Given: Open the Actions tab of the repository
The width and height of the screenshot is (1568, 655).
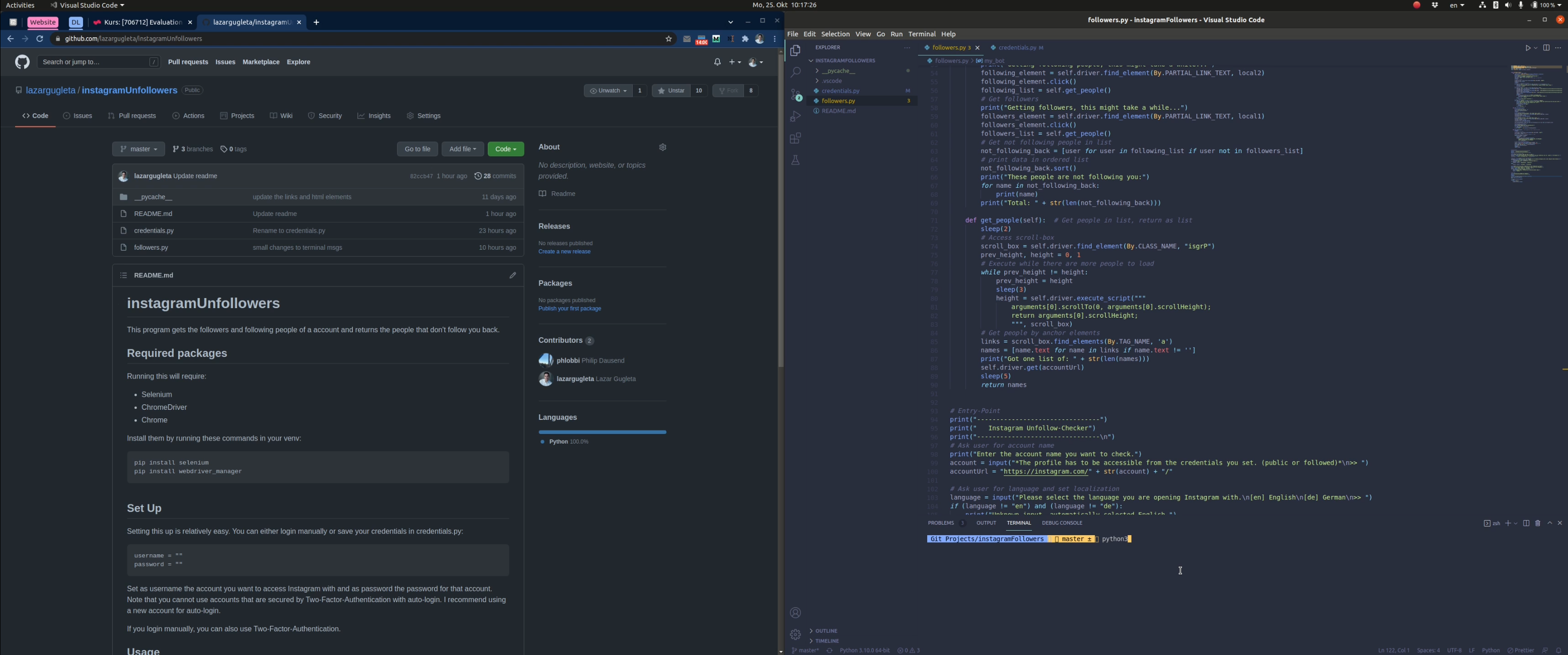Looking at the screenshot, I should (189, 116).
